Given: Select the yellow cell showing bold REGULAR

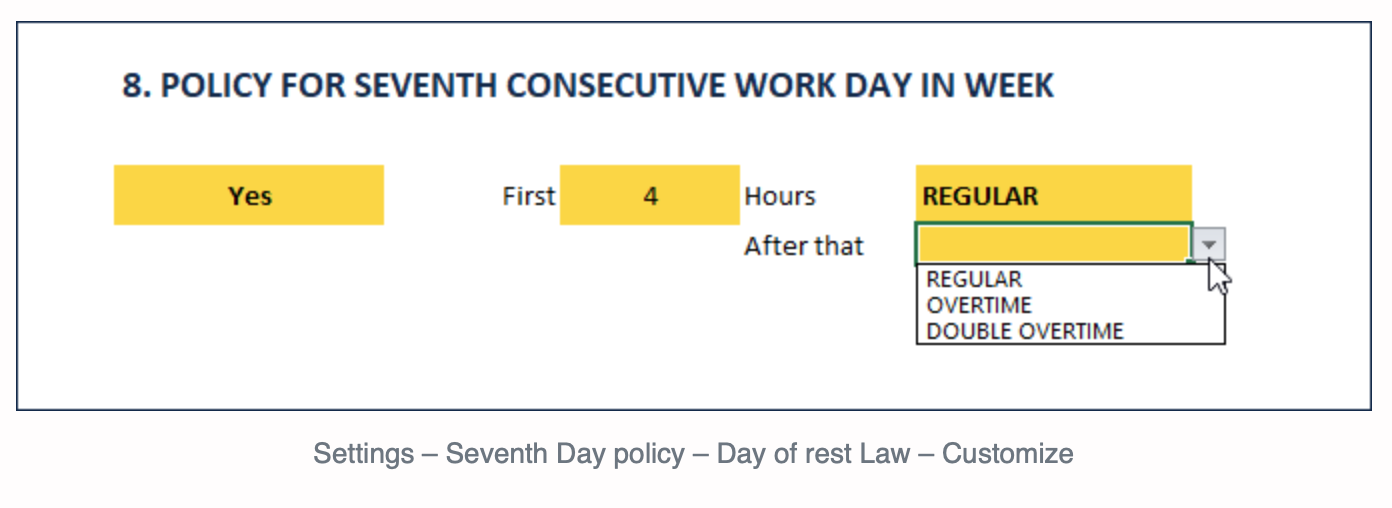Looking at the screenshot, I should (1054, 195).
